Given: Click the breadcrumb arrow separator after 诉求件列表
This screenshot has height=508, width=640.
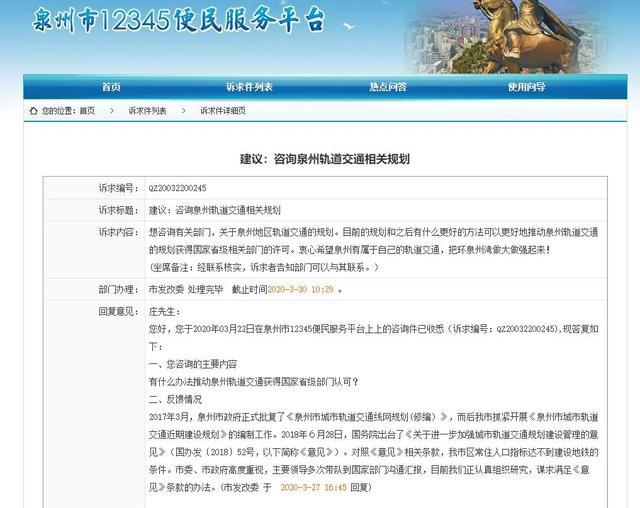Looking at the screenshot, I should 184,111.
